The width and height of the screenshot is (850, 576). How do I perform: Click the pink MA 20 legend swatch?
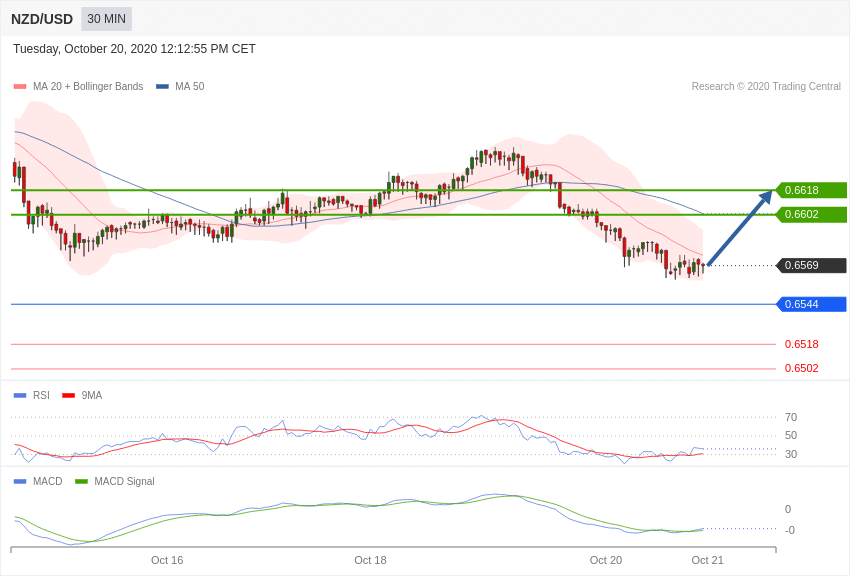pos(20,87)
